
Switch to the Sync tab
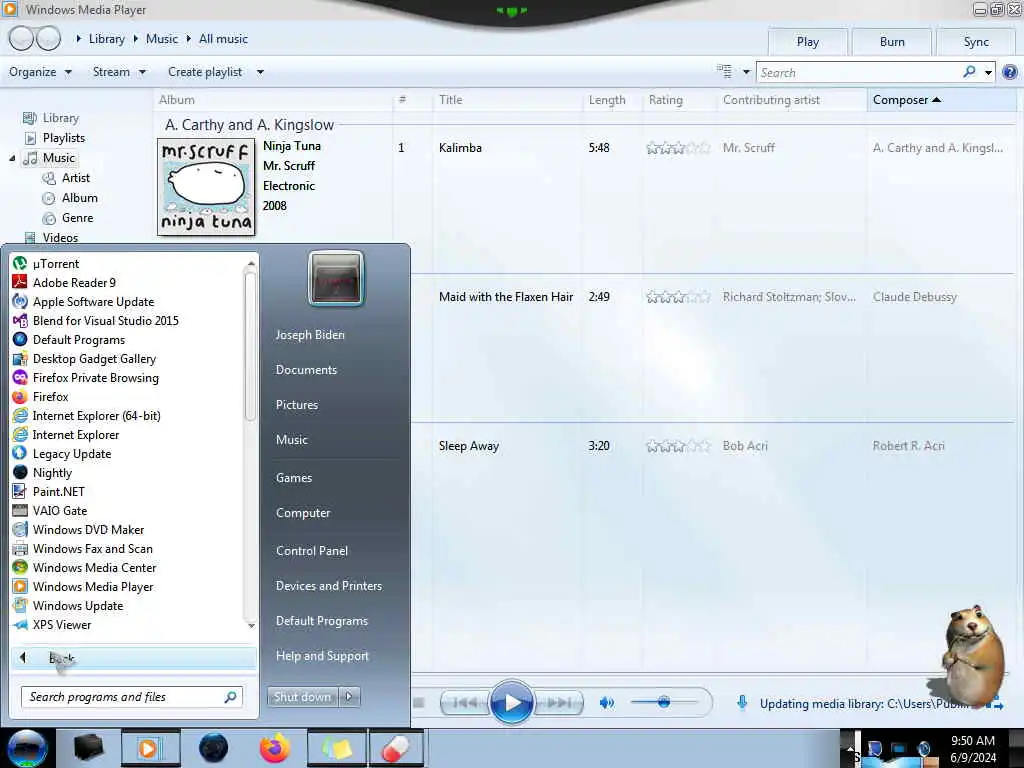tap(976, 42)
